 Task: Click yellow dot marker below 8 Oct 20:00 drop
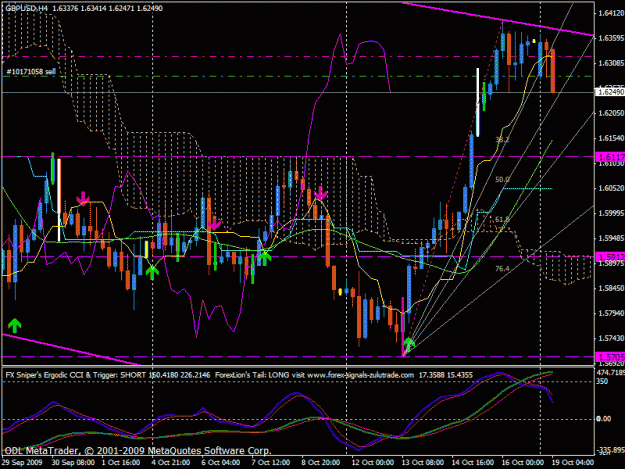point(340,292)
